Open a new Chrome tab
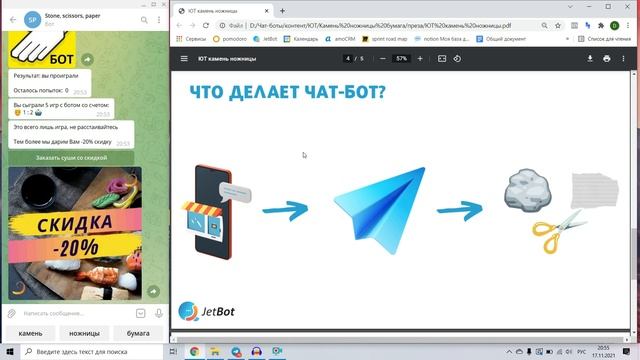The image size is (640, 360). point(282,11)
